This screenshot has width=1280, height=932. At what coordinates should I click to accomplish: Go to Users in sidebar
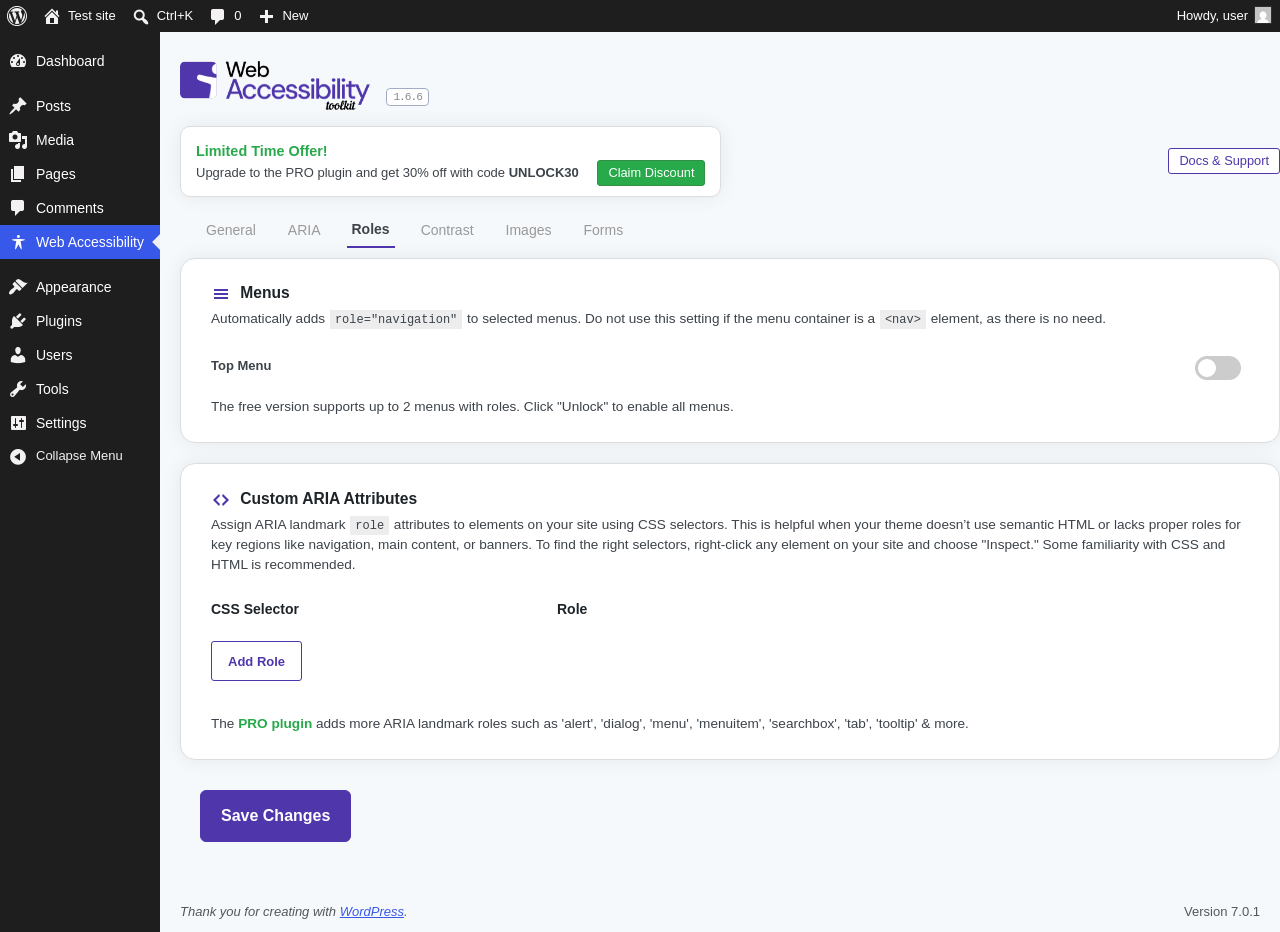[x=80, y=355]
